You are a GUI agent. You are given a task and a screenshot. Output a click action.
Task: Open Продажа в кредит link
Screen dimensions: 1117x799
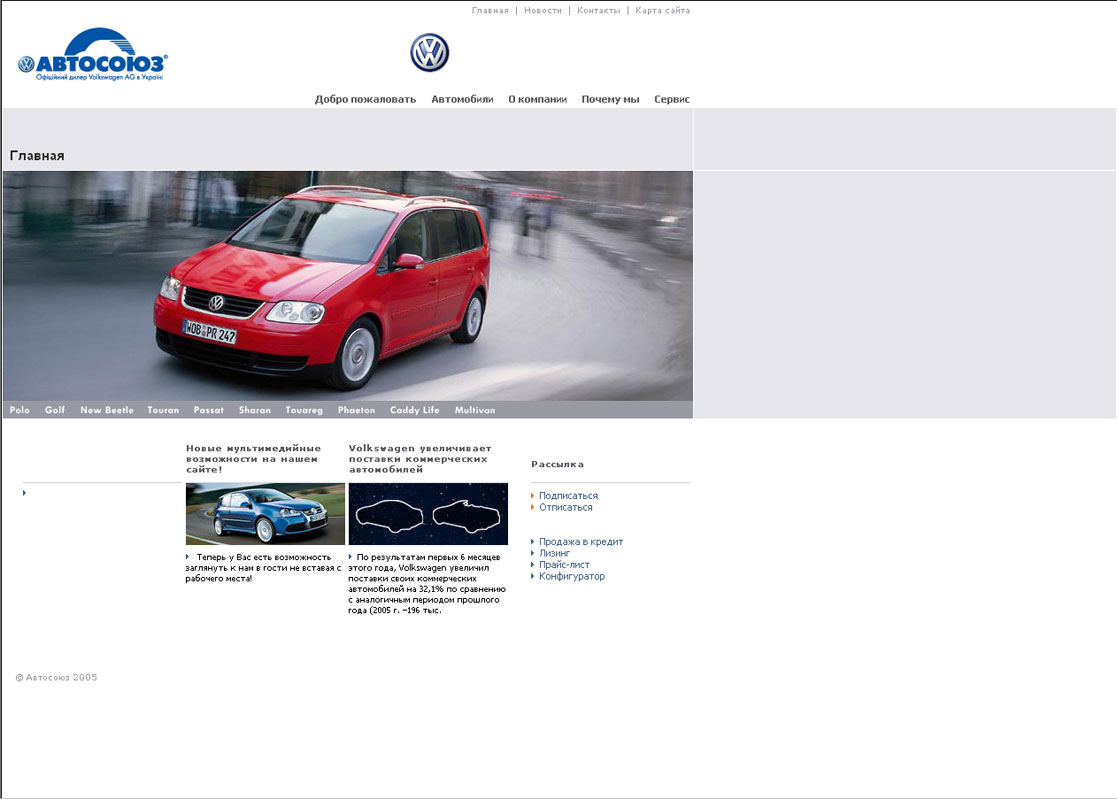point(581,542)
